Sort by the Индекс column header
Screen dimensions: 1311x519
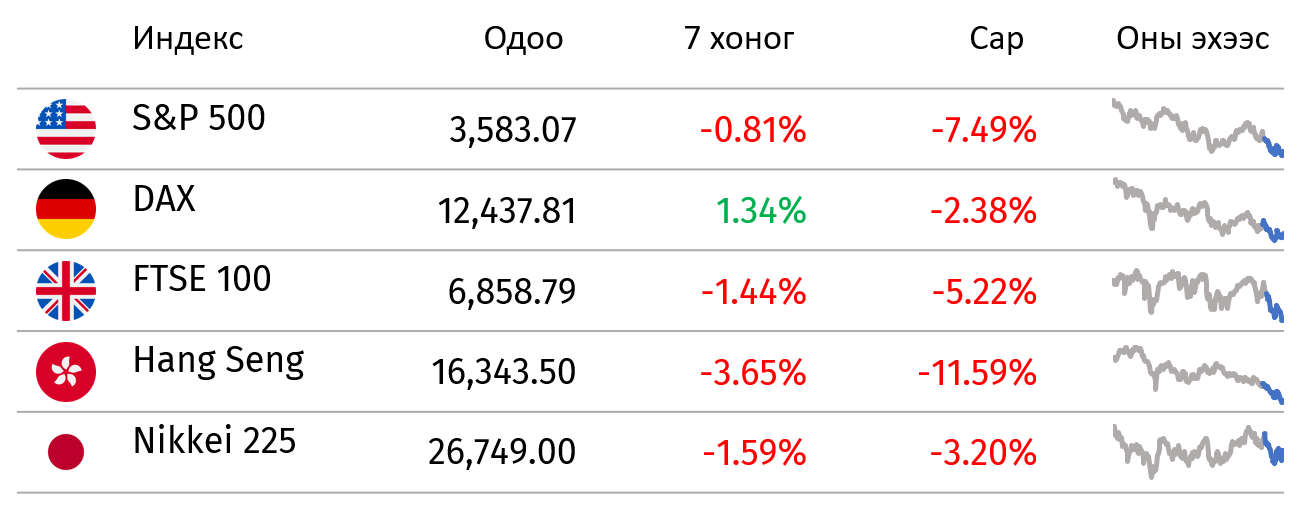[x=188, y=39]
